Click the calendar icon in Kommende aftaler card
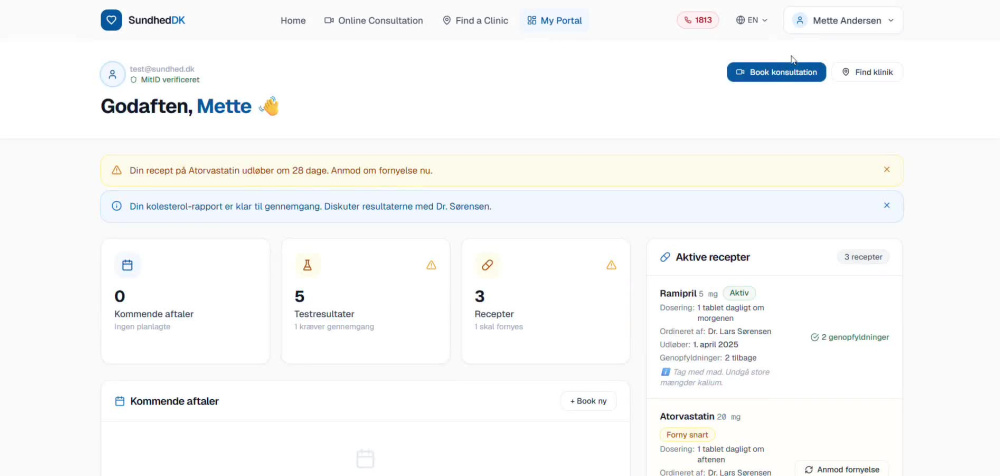 [x=127, y=265]
